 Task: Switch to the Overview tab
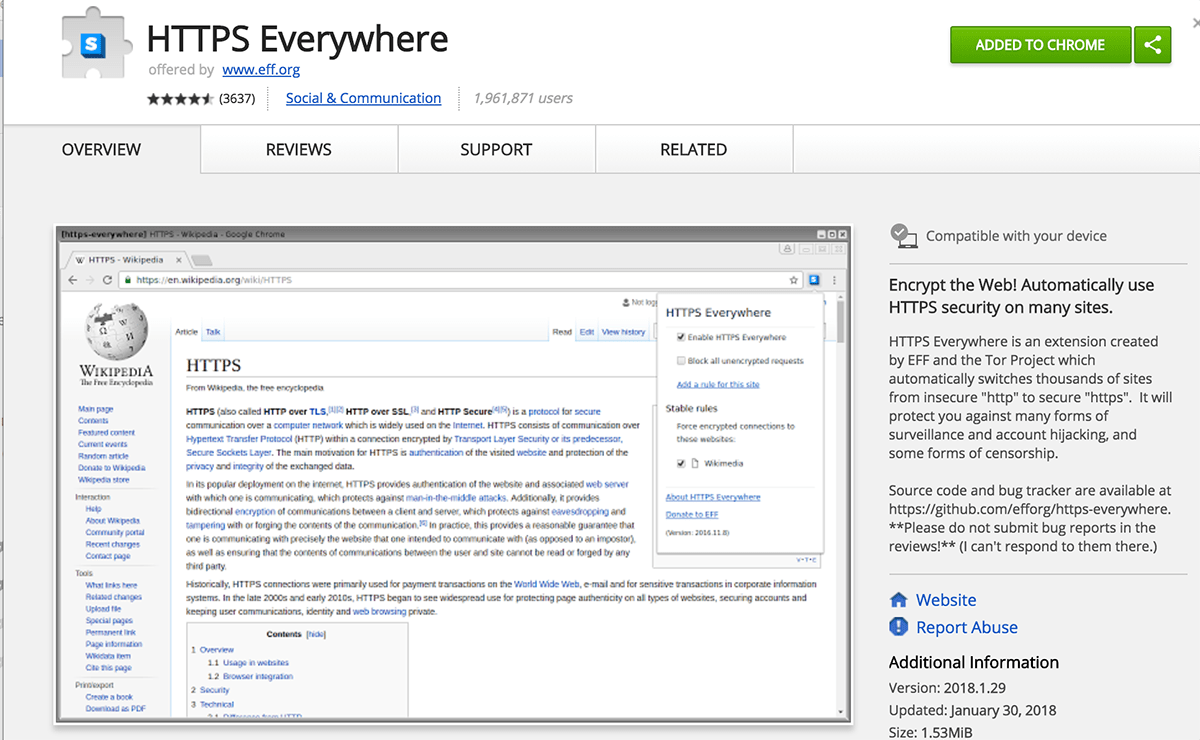(x=101, y=150)
